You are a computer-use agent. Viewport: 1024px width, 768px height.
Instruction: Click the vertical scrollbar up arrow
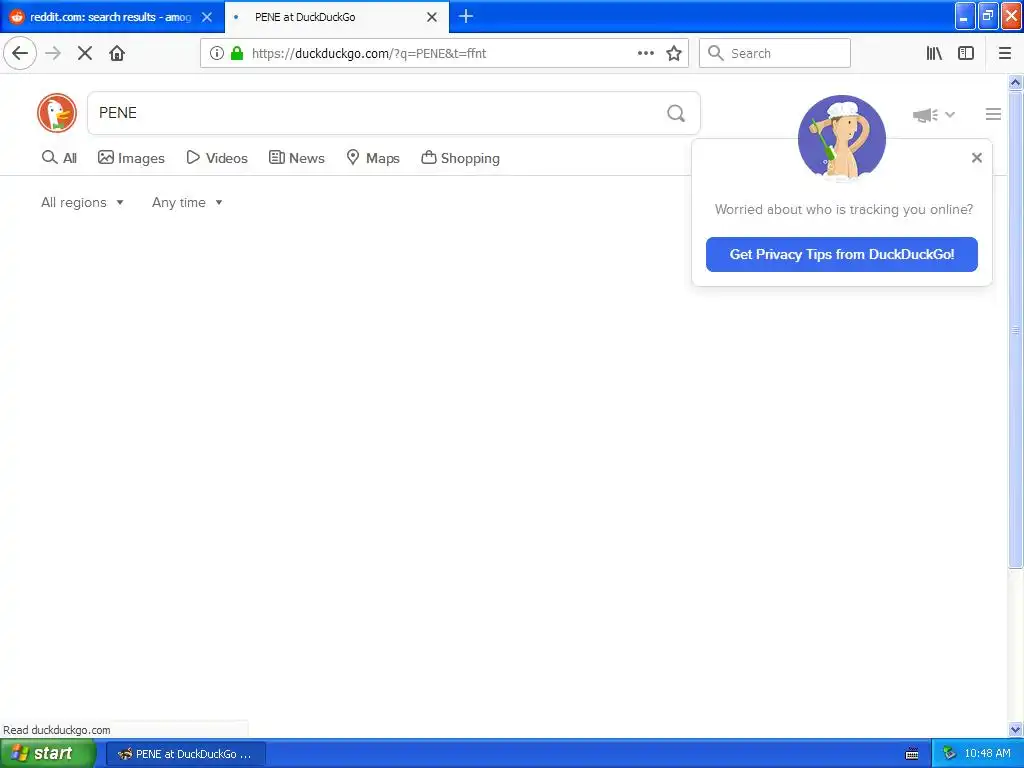tap(1015, 82)
